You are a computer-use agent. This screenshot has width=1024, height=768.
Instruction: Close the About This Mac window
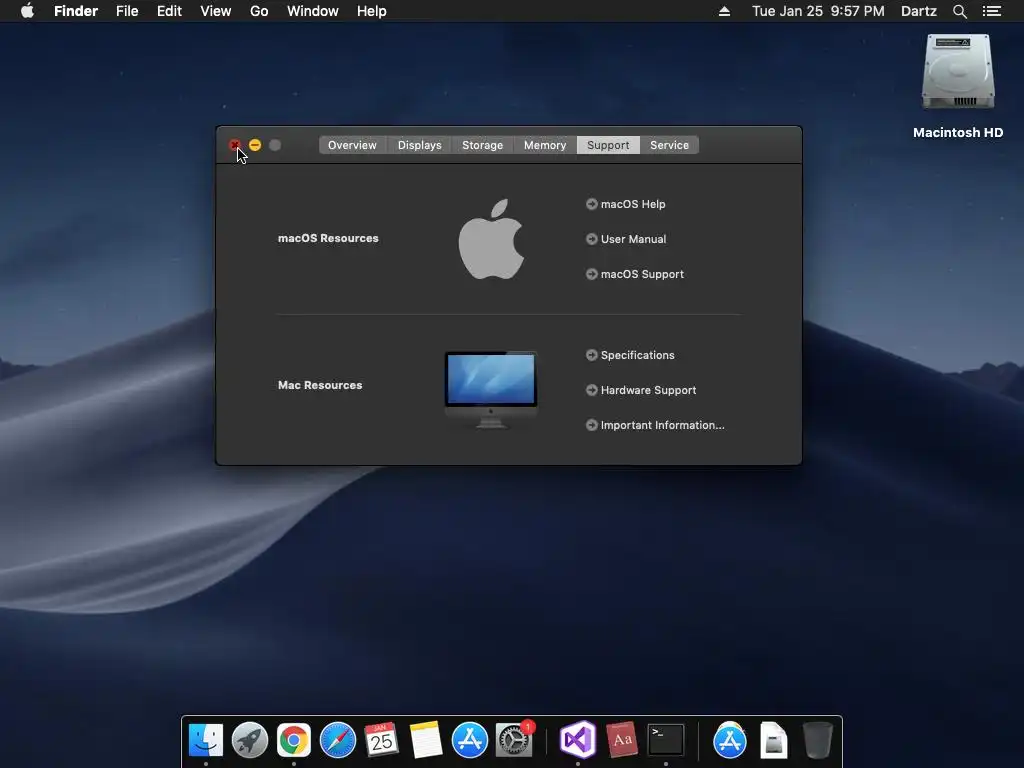pyautogui.click(x=235, y=145)
